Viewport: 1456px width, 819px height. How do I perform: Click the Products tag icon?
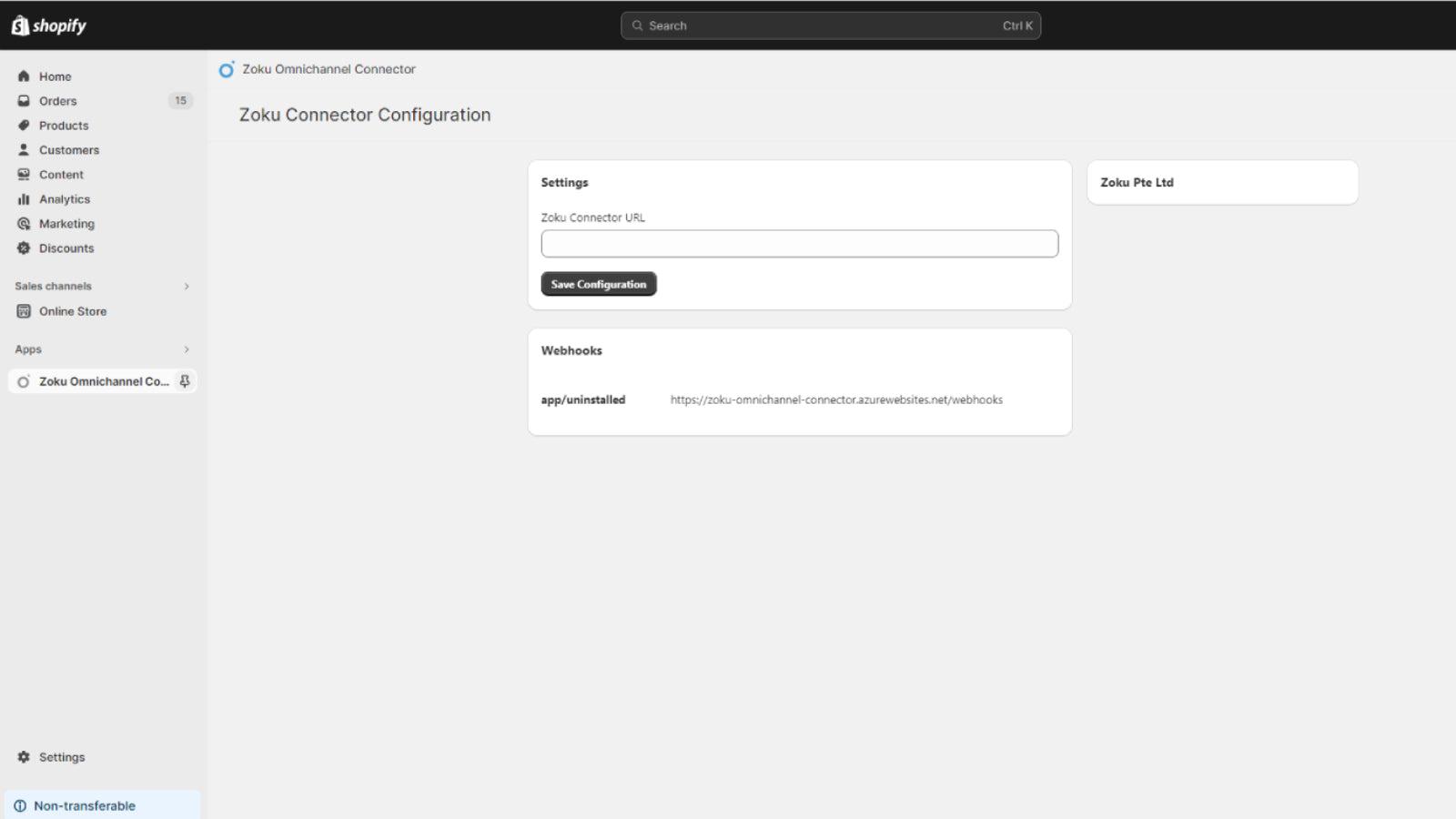(24, 126)
